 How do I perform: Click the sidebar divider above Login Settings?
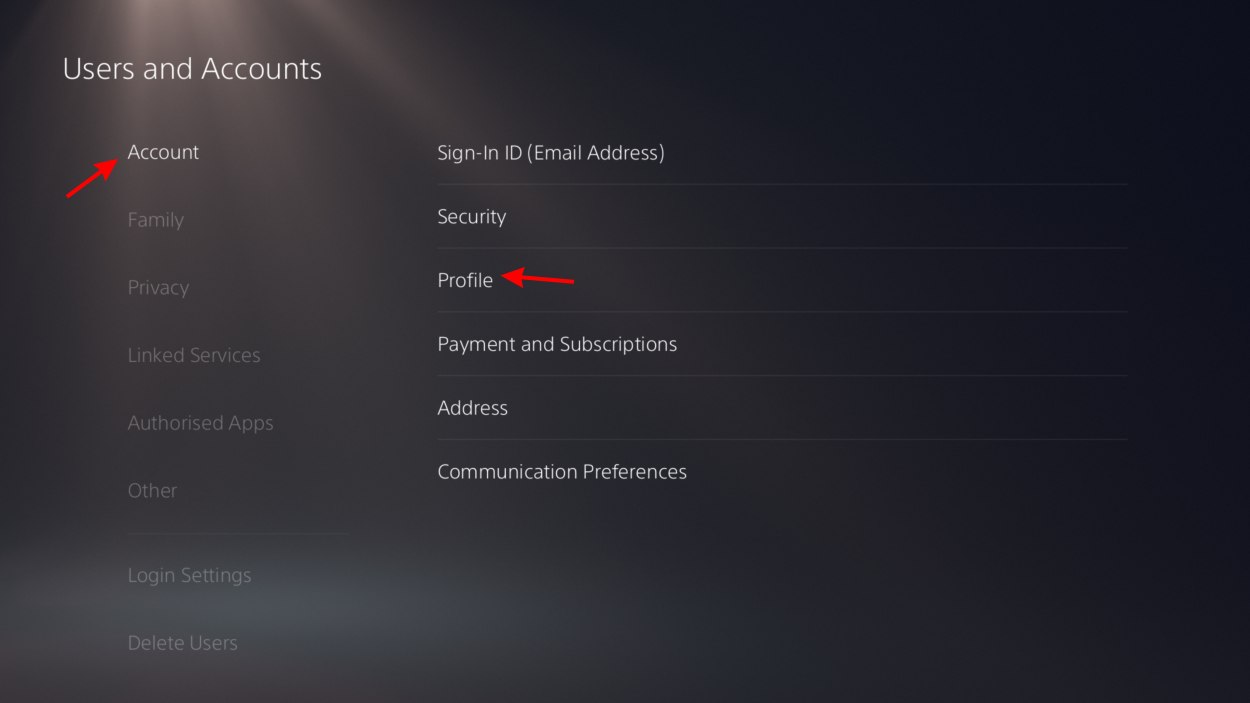click(x=238, y=534)
